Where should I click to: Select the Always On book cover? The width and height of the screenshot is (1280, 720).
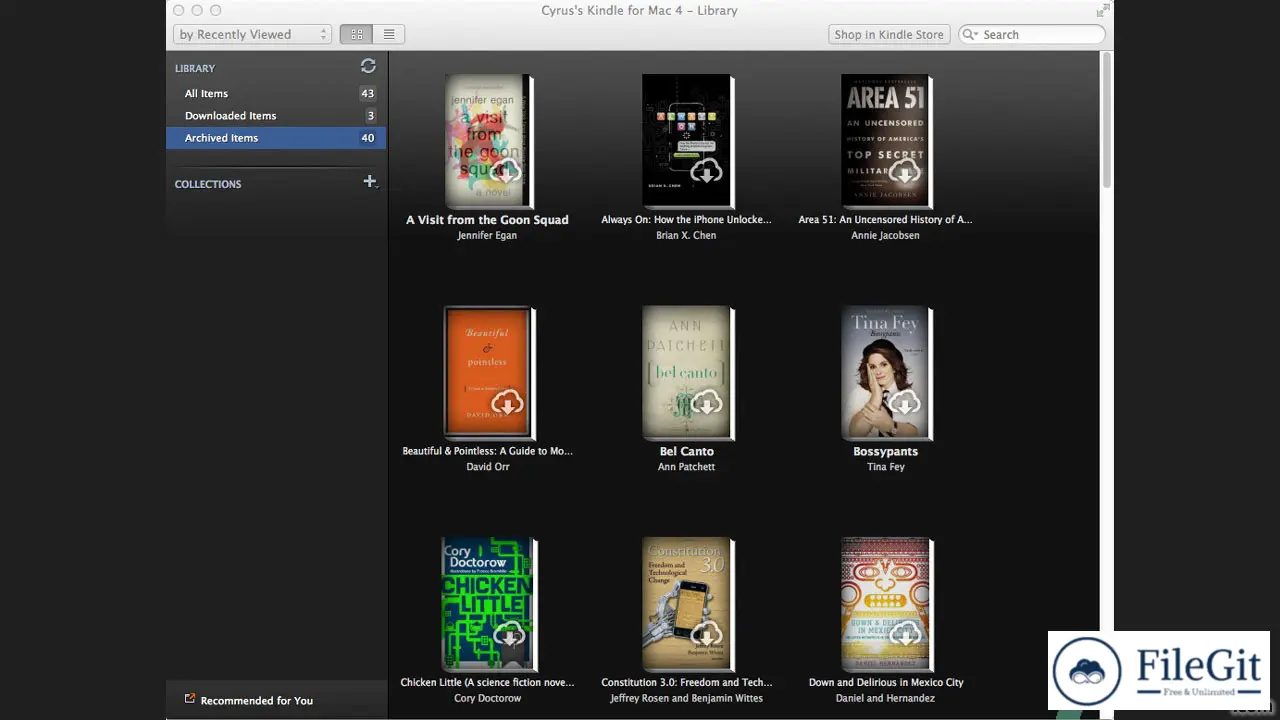[687, 141]
